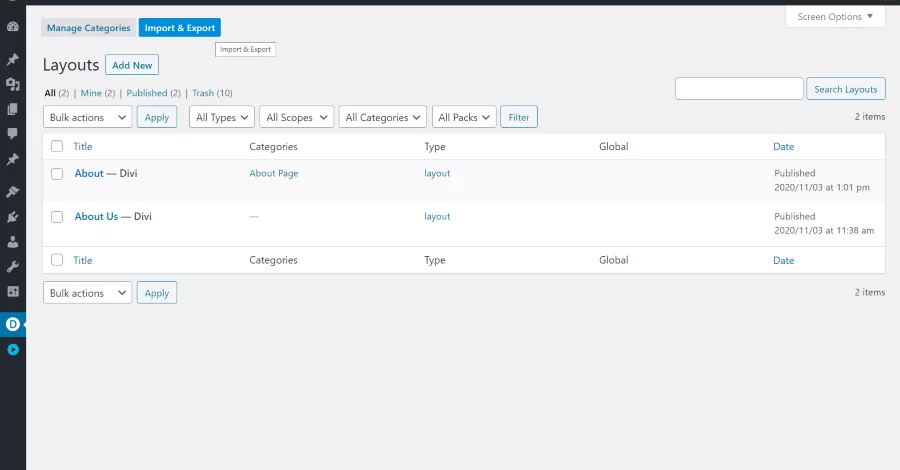This screenshot has width=900, height=470.
Task: Open the Appearance paintbrush icon
Action: (x=13, y=192)
